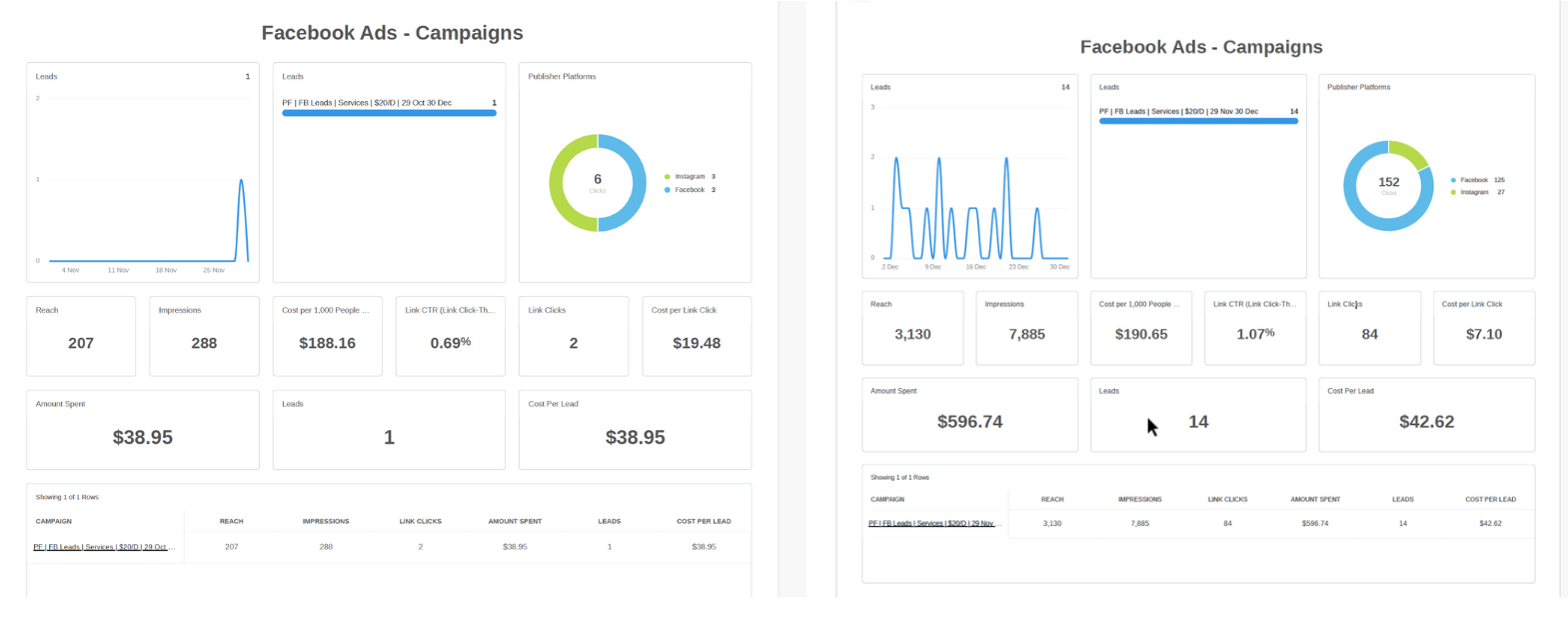The width and height of the screenshot is (1568, 640).
Task: Select the Amount Spent card showing $596.74
Action: [969, 414]
